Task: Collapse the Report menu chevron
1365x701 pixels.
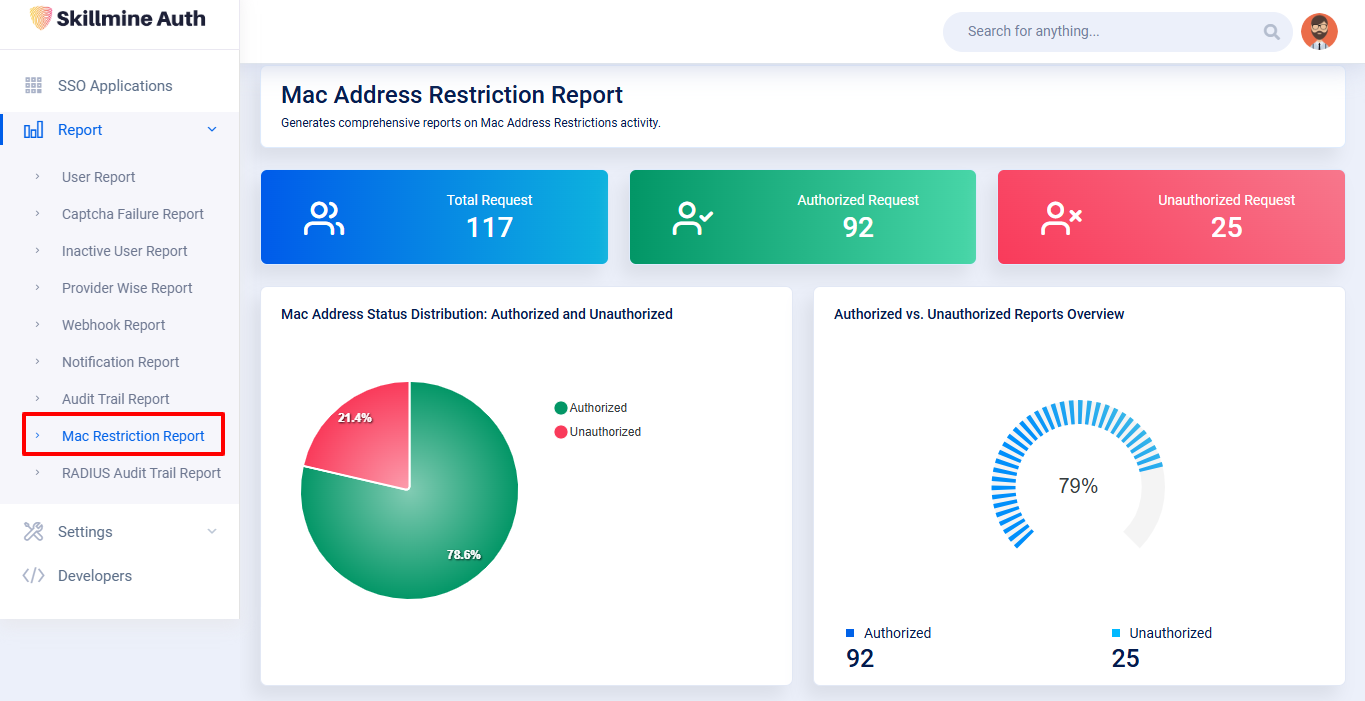Action: (211, 130)
